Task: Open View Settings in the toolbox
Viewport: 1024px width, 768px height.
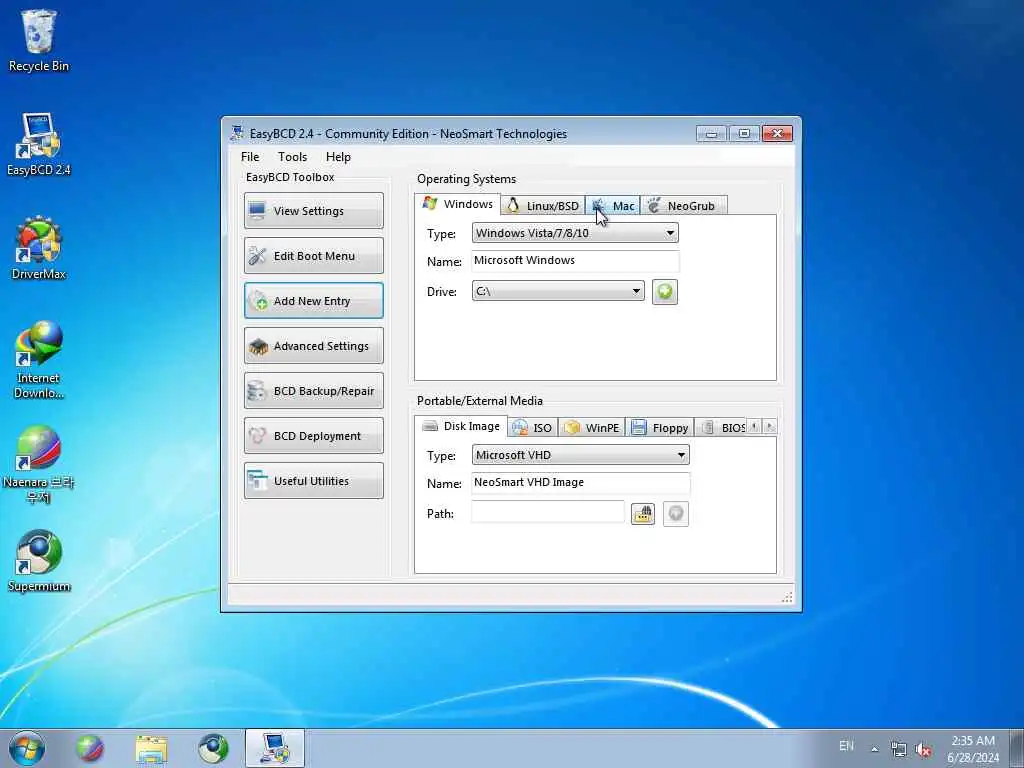Action: click(313, 210)
